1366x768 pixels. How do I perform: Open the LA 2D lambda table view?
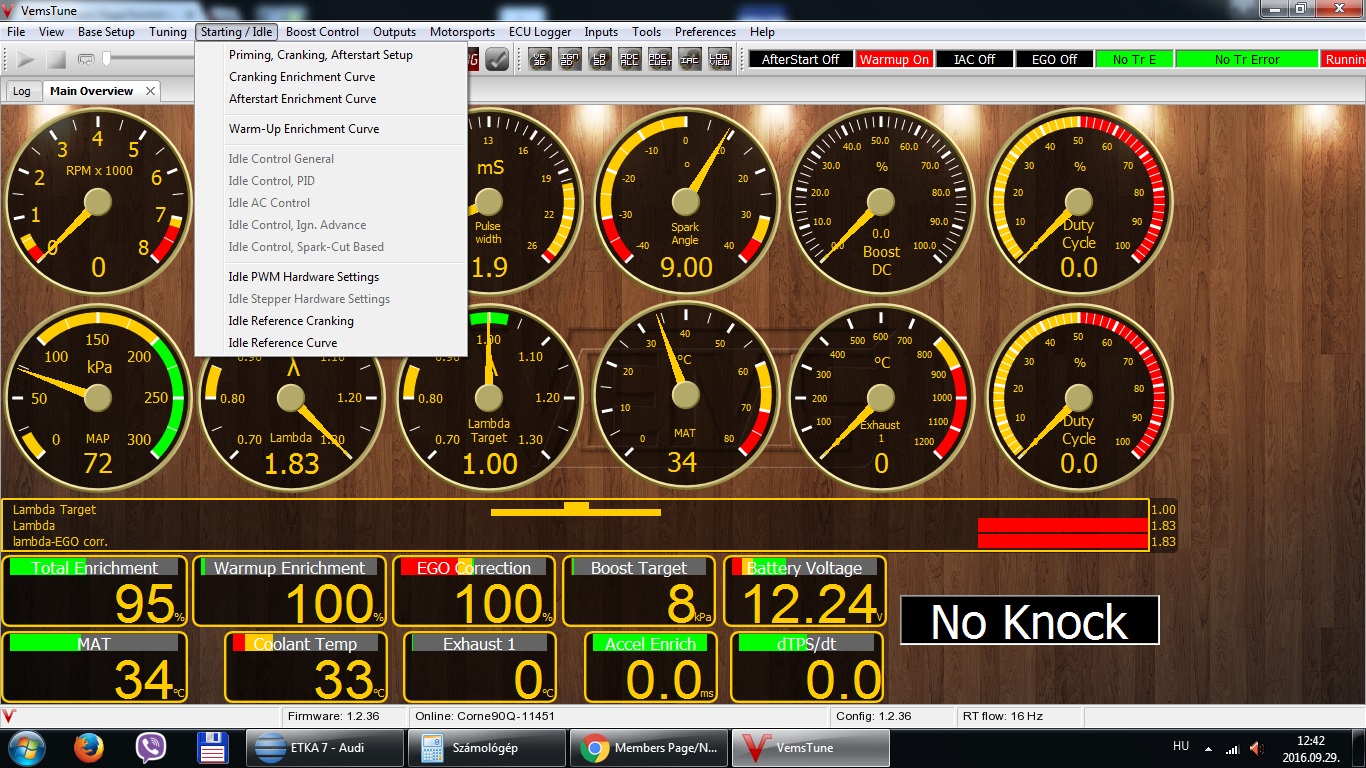click(600, 59)
